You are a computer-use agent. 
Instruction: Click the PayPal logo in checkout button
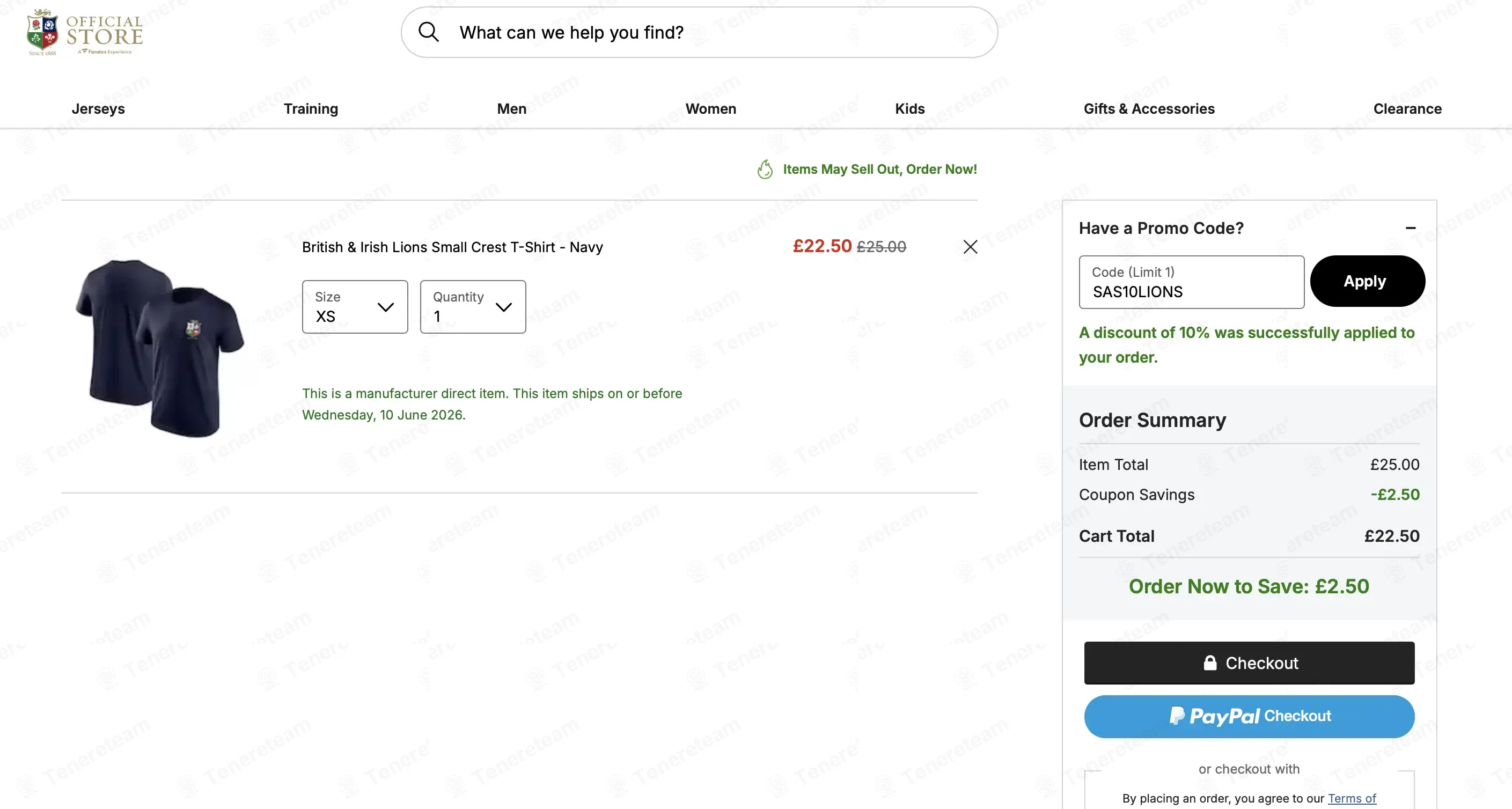(1214, 716)
